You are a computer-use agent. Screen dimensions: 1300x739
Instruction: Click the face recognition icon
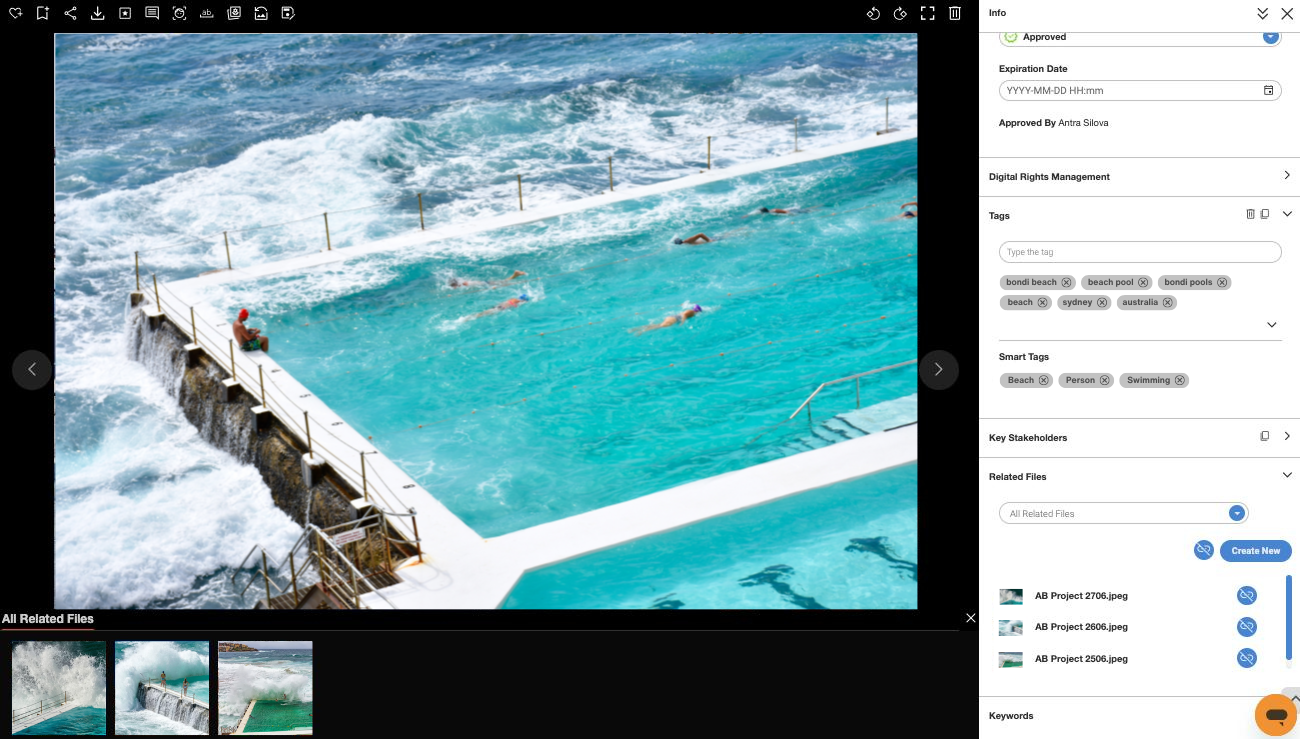(x=179, y=13)
